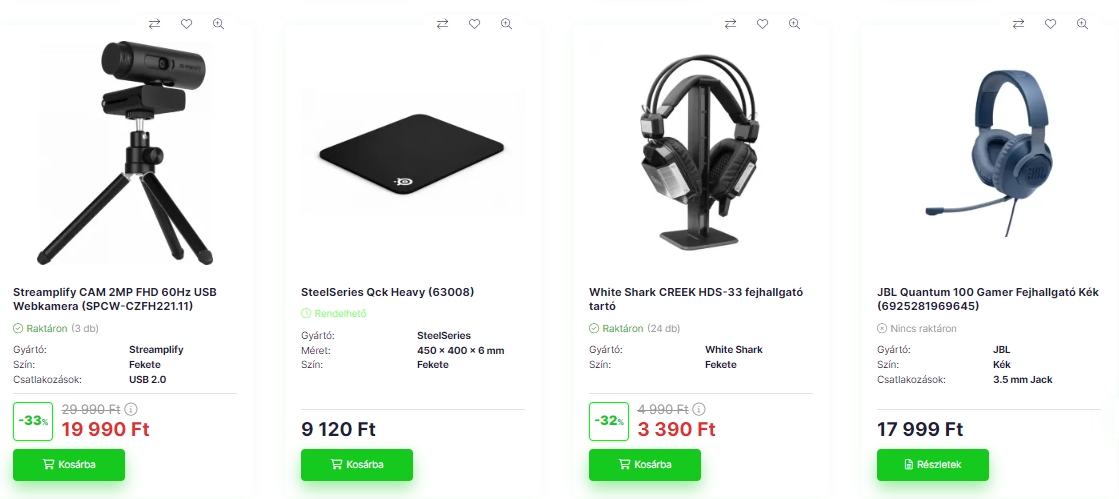
Task: Zoom Streamplify webcam product image
Action: [x=218, y=24]
